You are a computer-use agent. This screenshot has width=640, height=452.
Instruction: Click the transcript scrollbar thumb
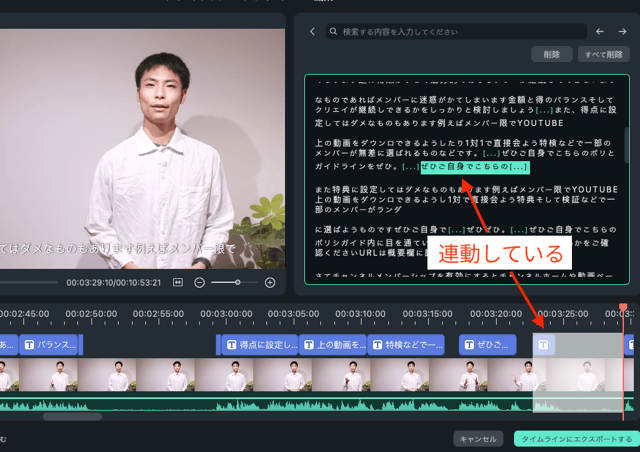pyautogui.click(x=627, y=145)
